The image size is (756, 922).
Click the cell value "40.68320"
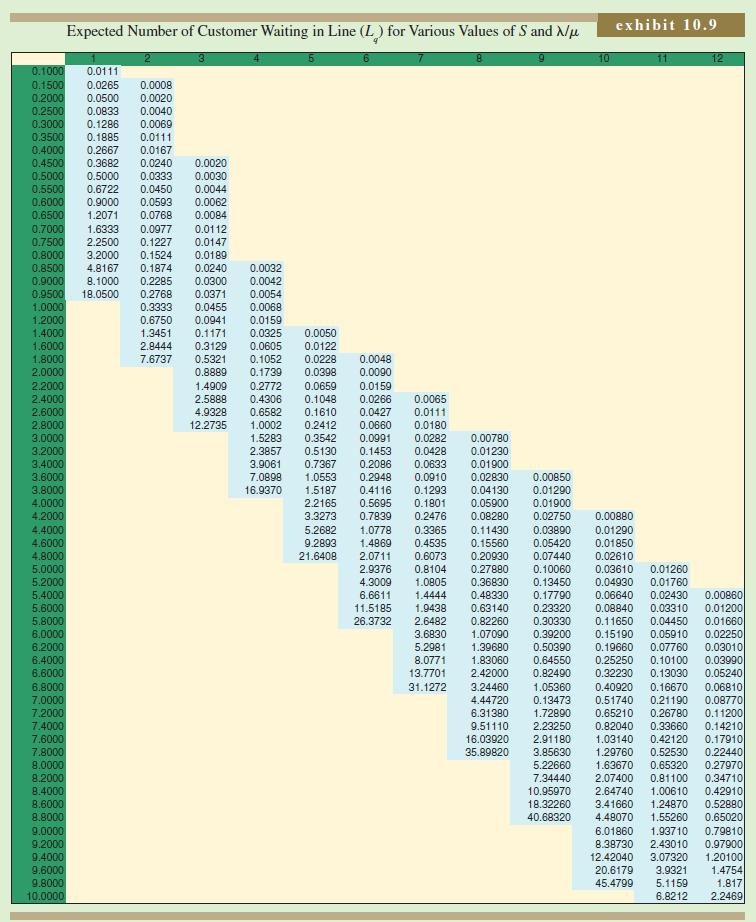[549, 817]
